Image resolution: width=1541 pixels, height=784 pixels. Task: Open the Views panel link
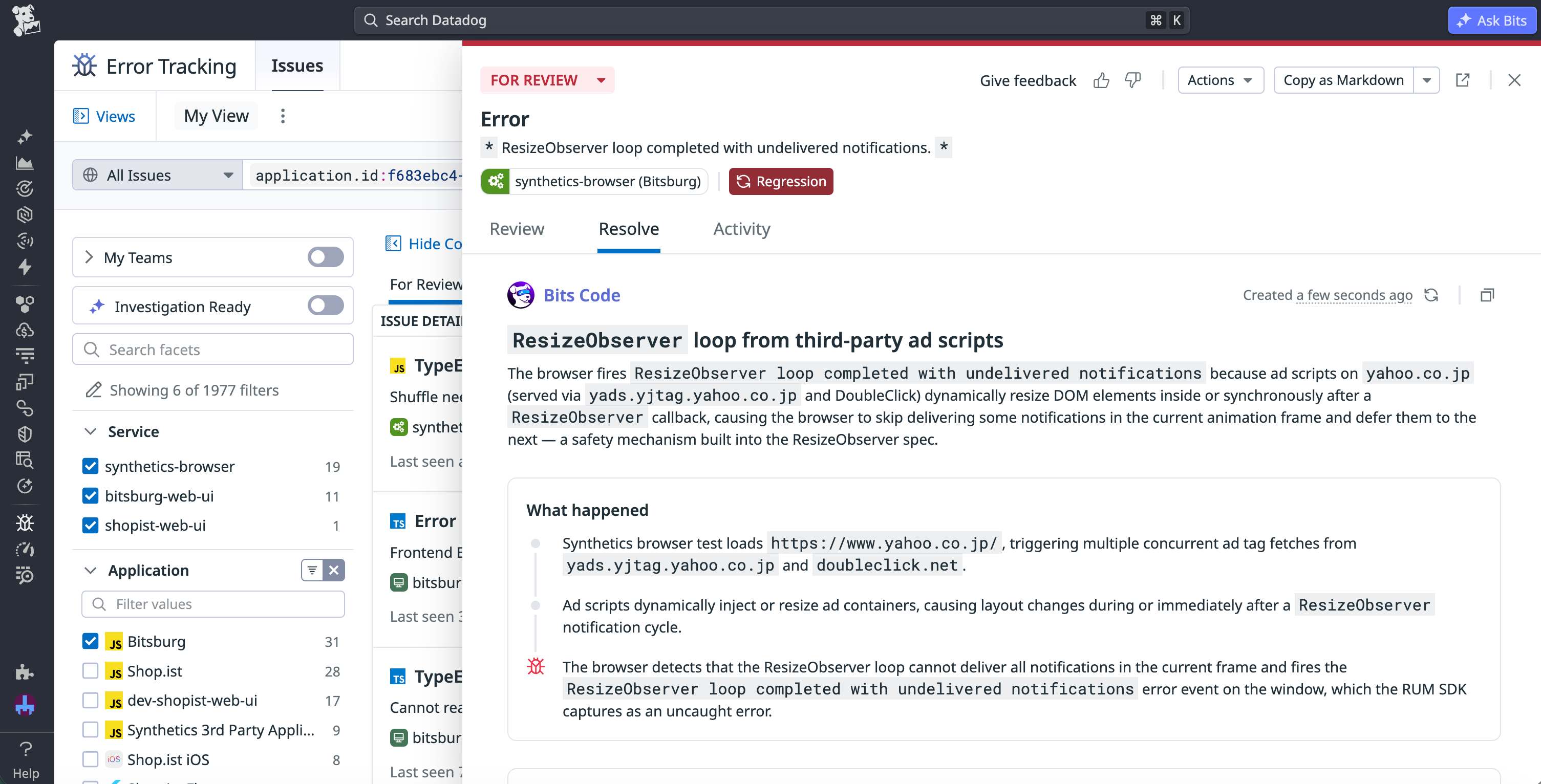pyautogui.click(x=104, y=116)
